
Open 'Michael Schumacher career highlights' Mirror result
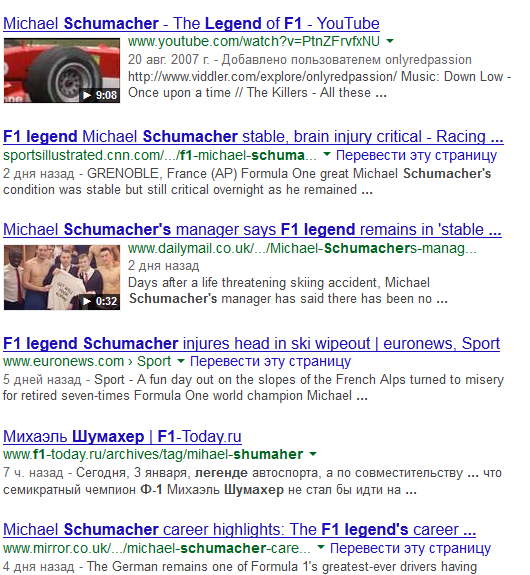pyautogui.click(x=240, y=530)
